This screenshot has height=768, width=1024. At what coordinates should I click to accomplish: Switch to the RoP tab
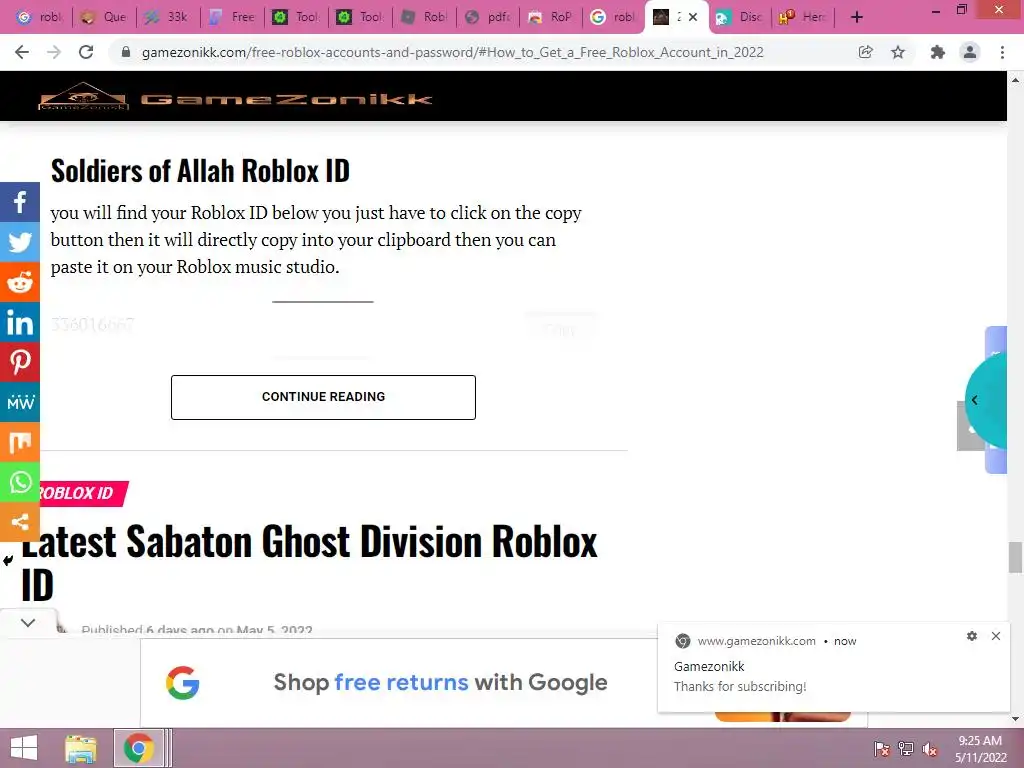click(552, 17)
